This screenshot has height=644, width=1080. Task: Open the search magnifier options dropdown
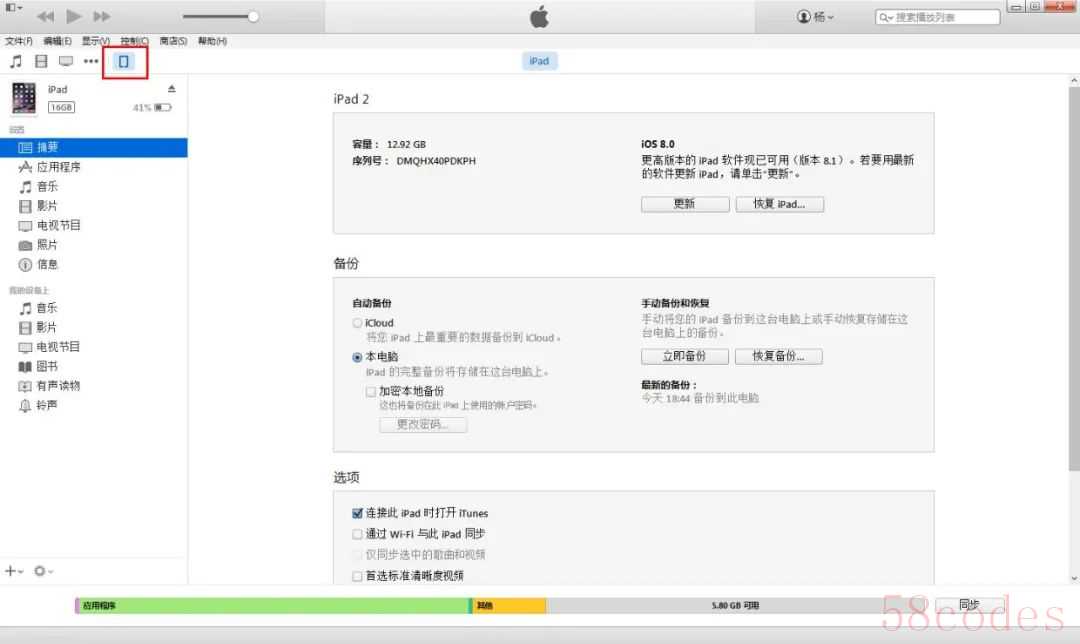(886, 17)
